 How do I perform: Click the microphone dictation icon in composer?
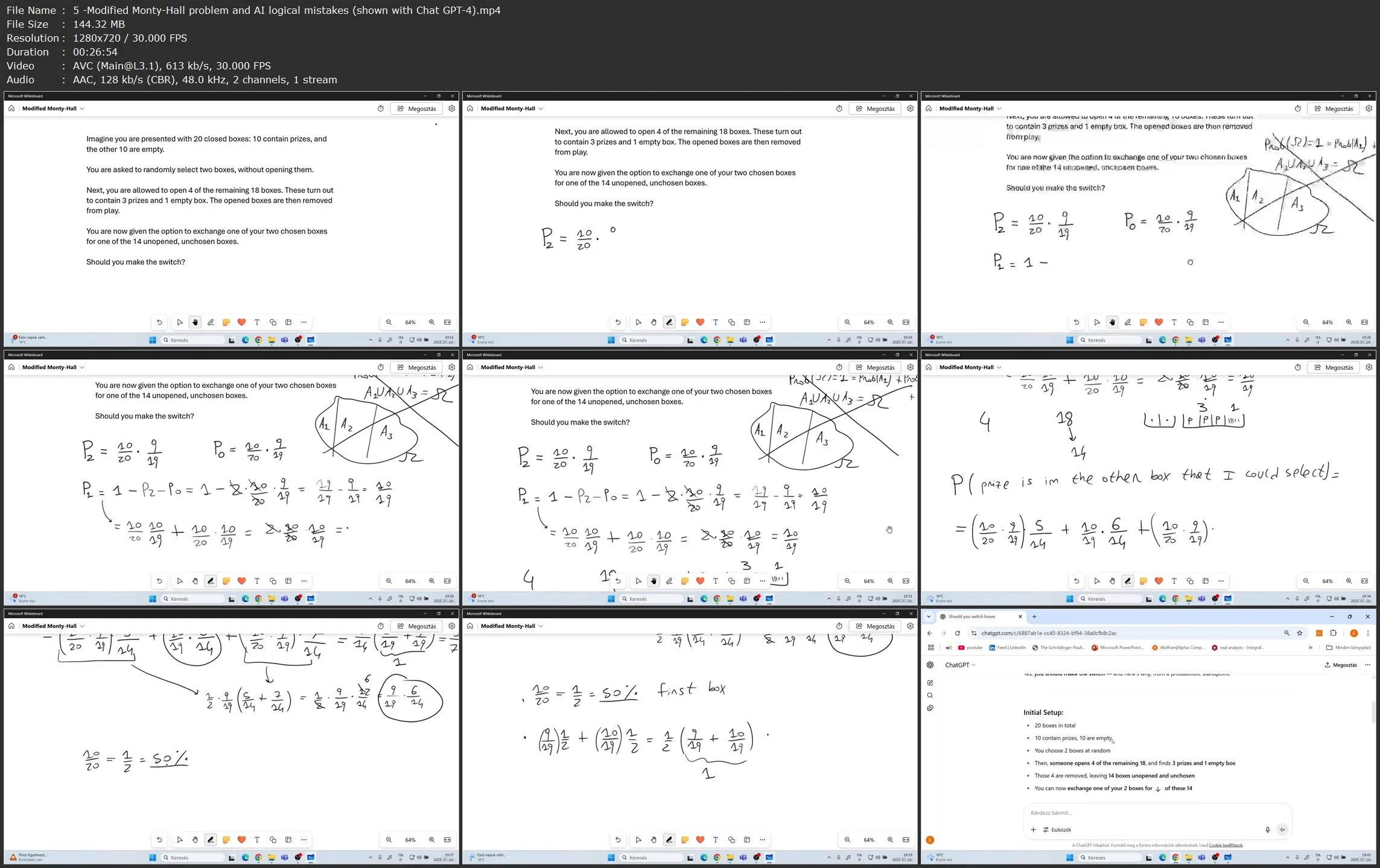pos(1267,829)
